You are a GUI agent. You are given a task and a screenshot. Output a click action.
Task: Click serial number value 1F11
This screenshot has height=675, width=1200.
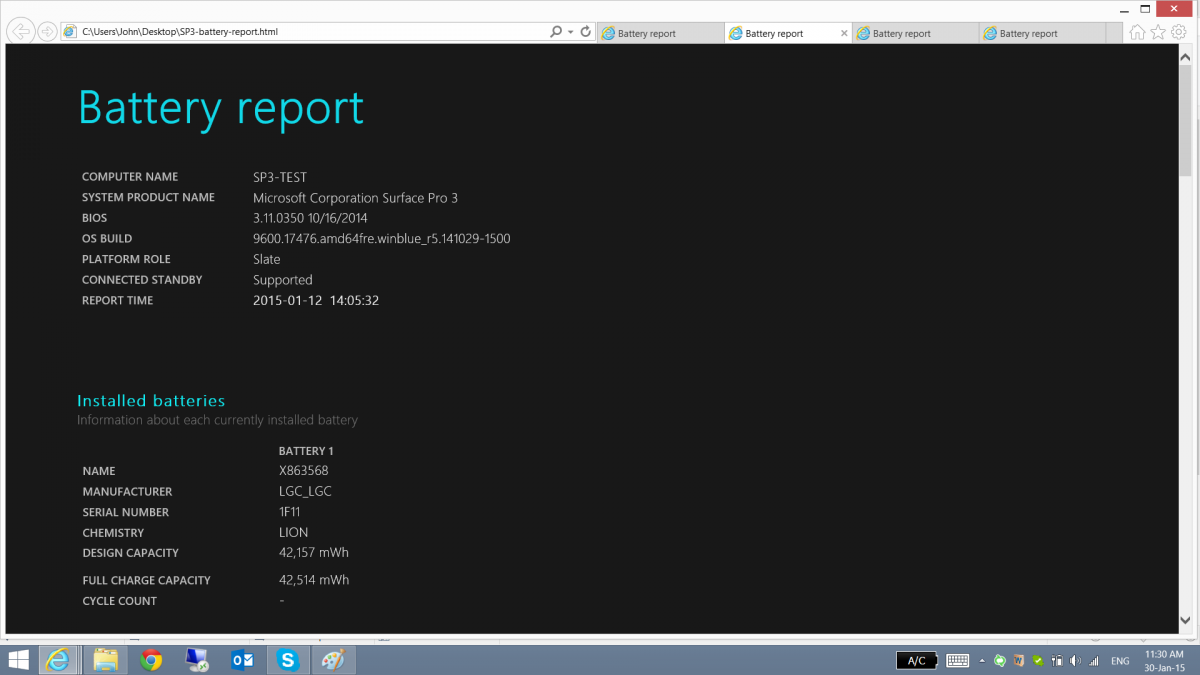coord(291,512)
